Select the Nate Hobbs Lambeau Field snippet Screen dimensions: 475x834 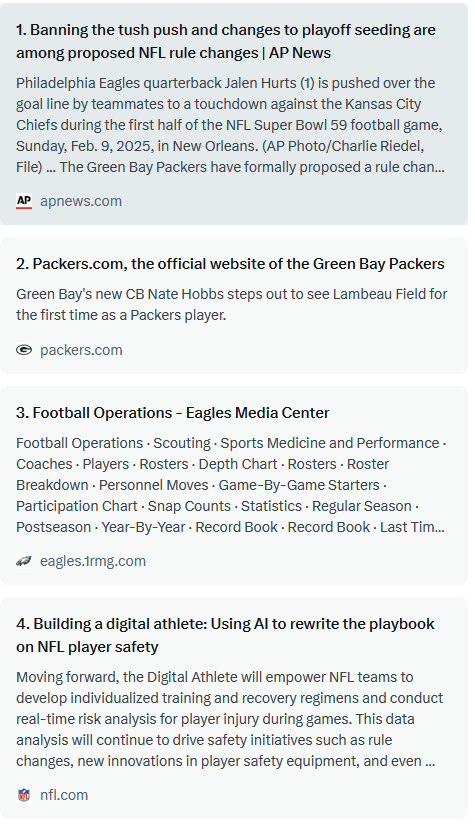pos(231,304)
